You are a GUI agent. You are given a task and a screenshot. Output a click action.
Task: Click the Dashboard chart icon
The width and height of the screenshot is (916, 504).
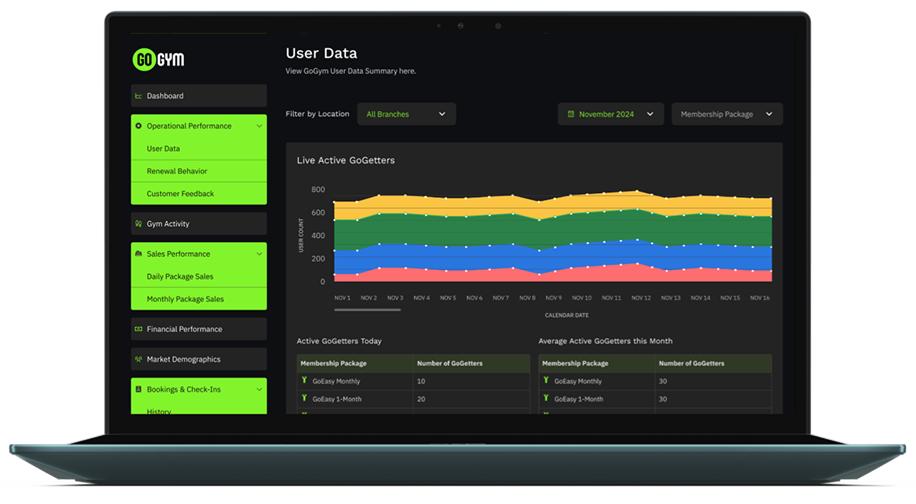pos(138,96)
